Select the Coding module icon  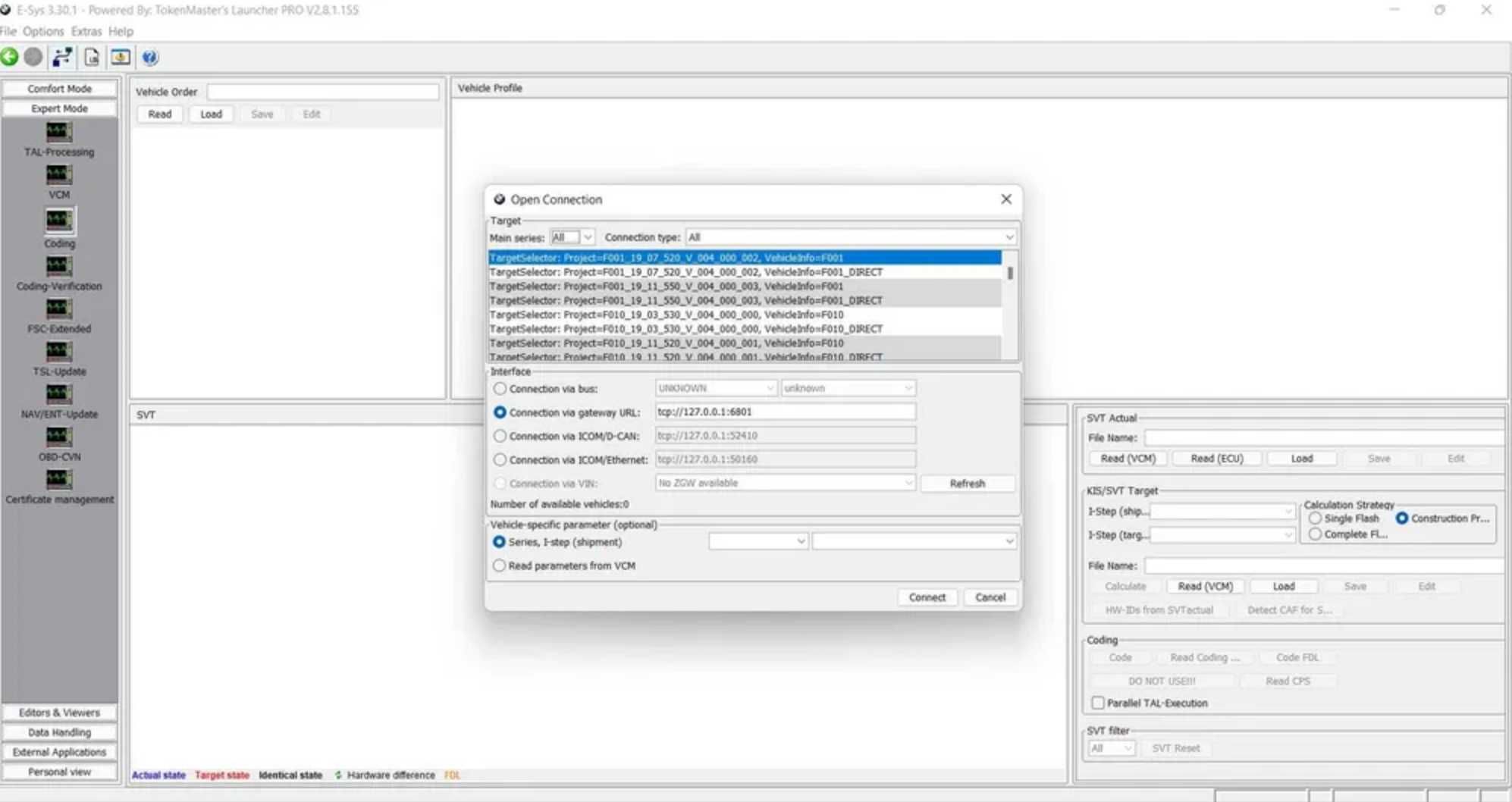[59, 221]
